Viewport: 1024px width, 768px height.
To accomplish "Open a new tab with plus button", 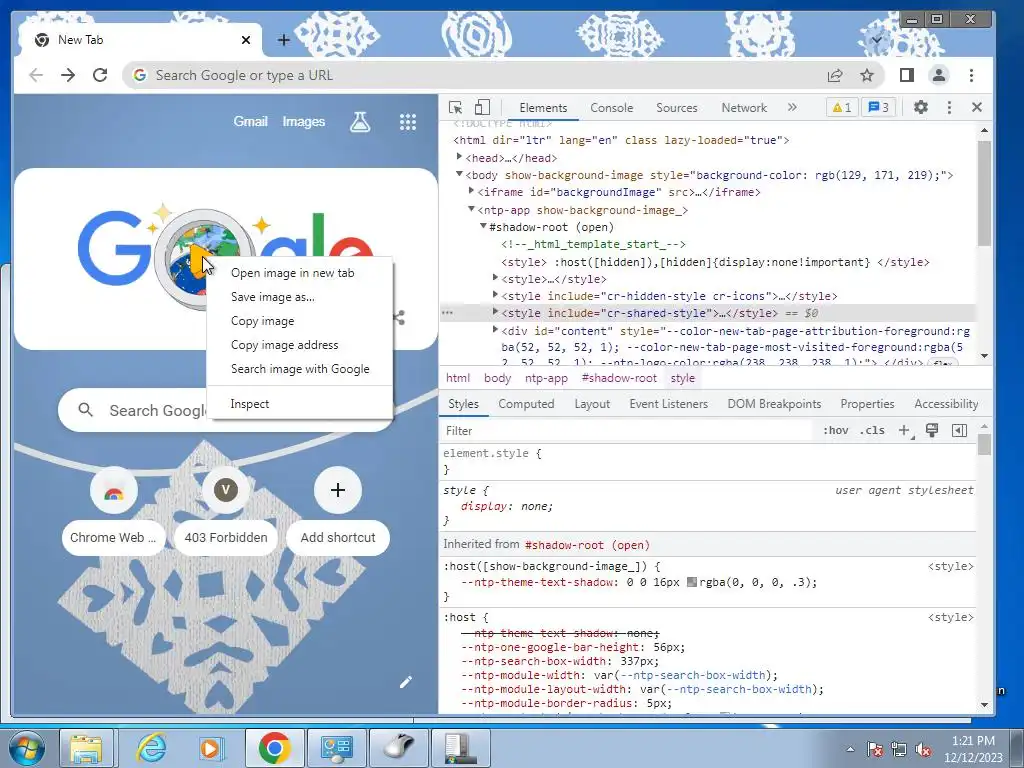I will tap(283, 40).
